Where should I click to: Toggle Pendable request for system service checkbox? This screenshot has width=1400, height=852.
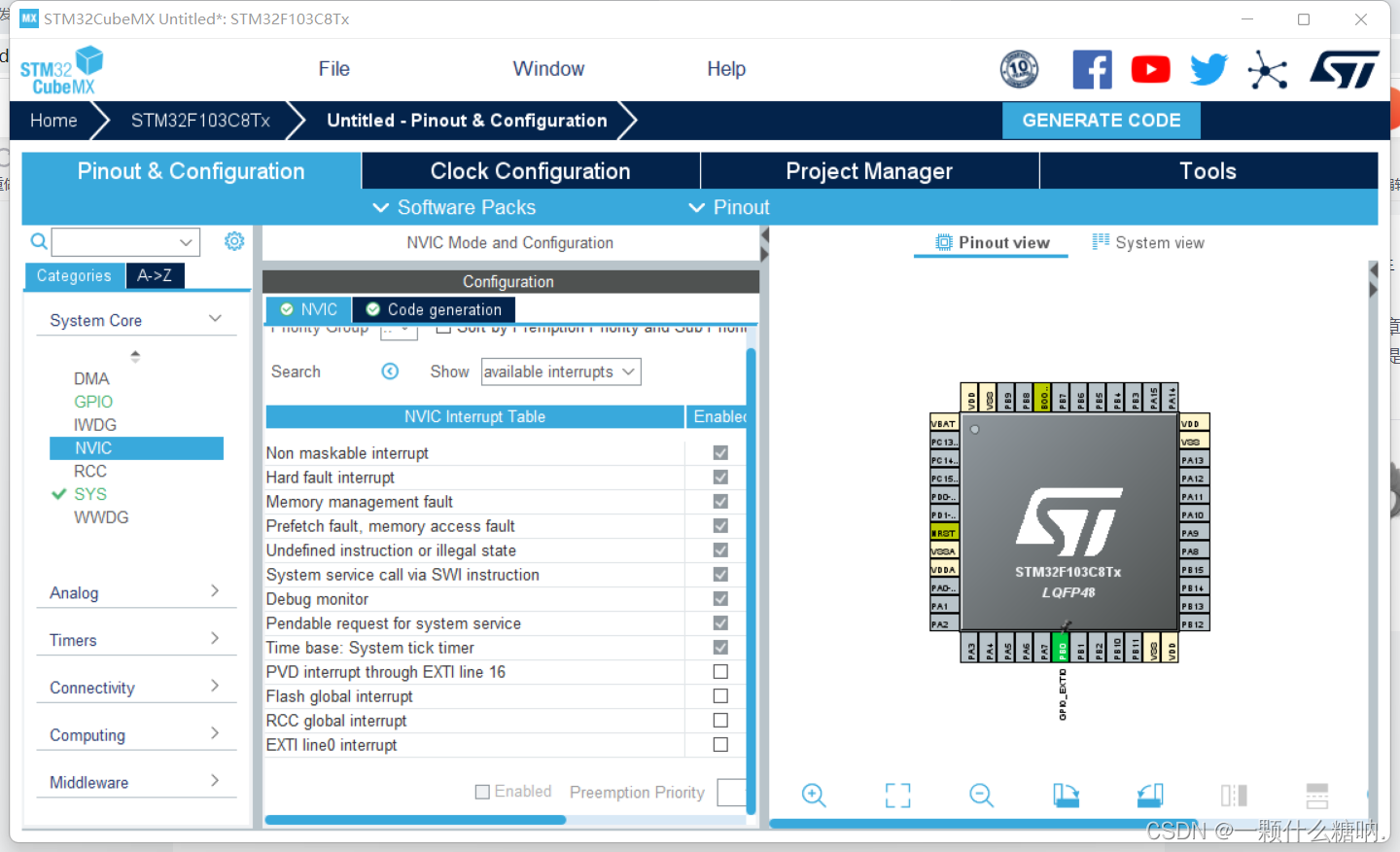(720, 622)
